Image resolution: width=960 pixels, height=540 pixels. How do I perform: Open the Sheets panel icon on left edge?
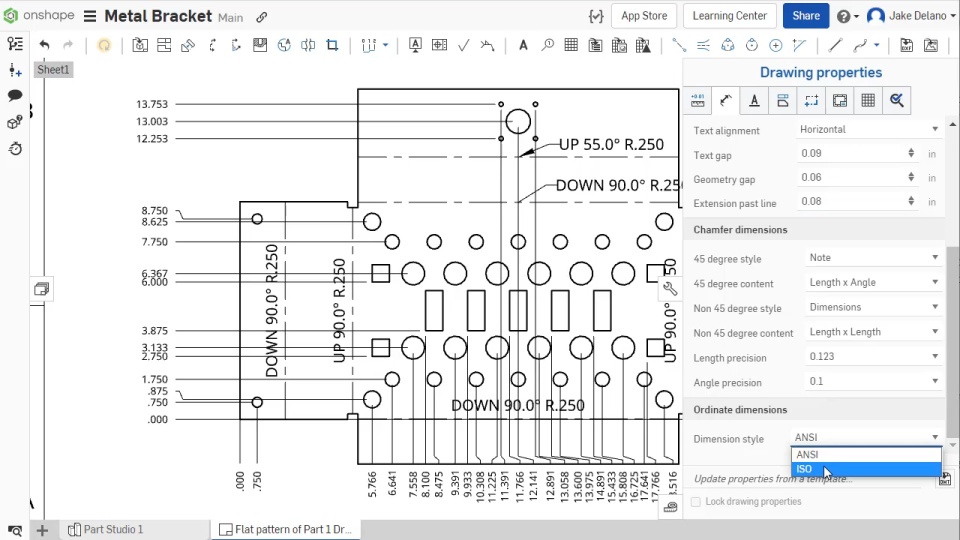click(x=42, y=289)
